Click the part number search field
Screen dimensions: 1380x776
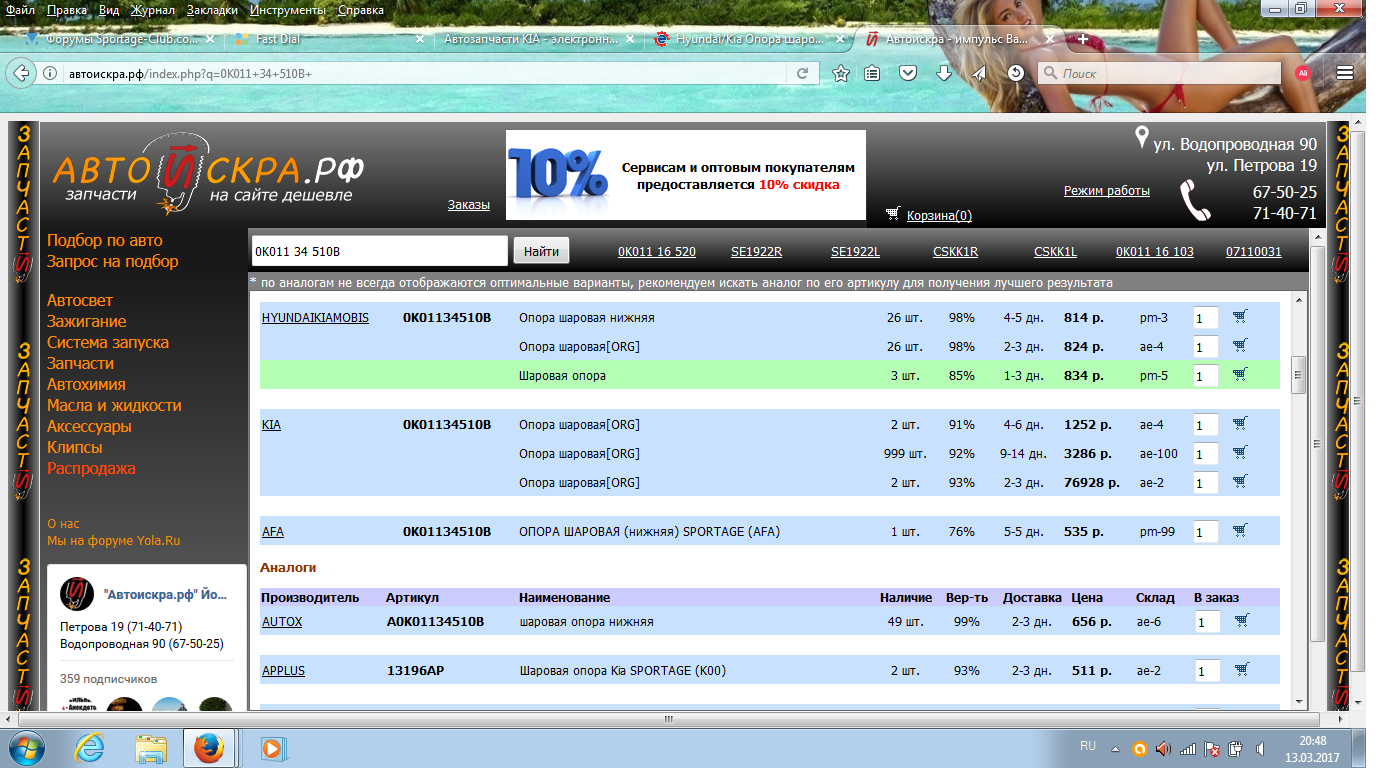pos(378,251)
